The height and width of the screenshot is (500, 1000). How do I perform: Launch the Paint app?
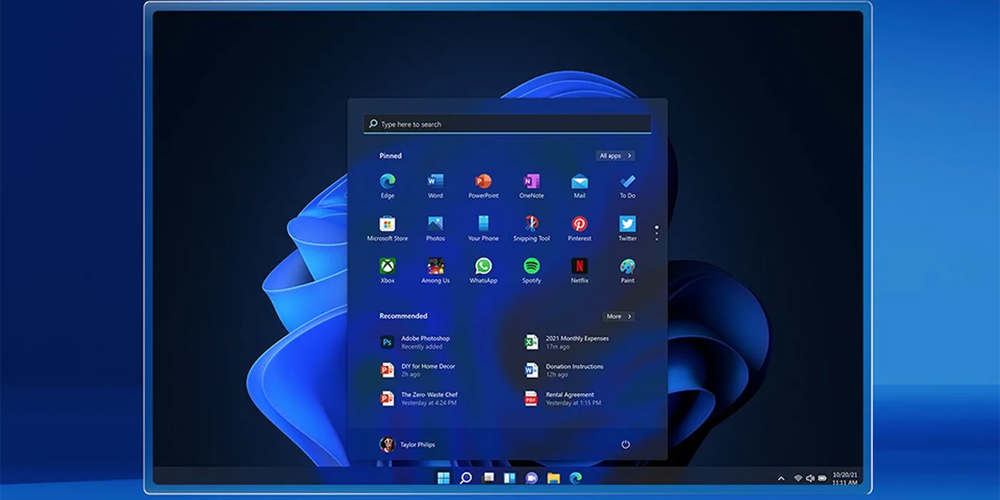[x=628, y=270]
